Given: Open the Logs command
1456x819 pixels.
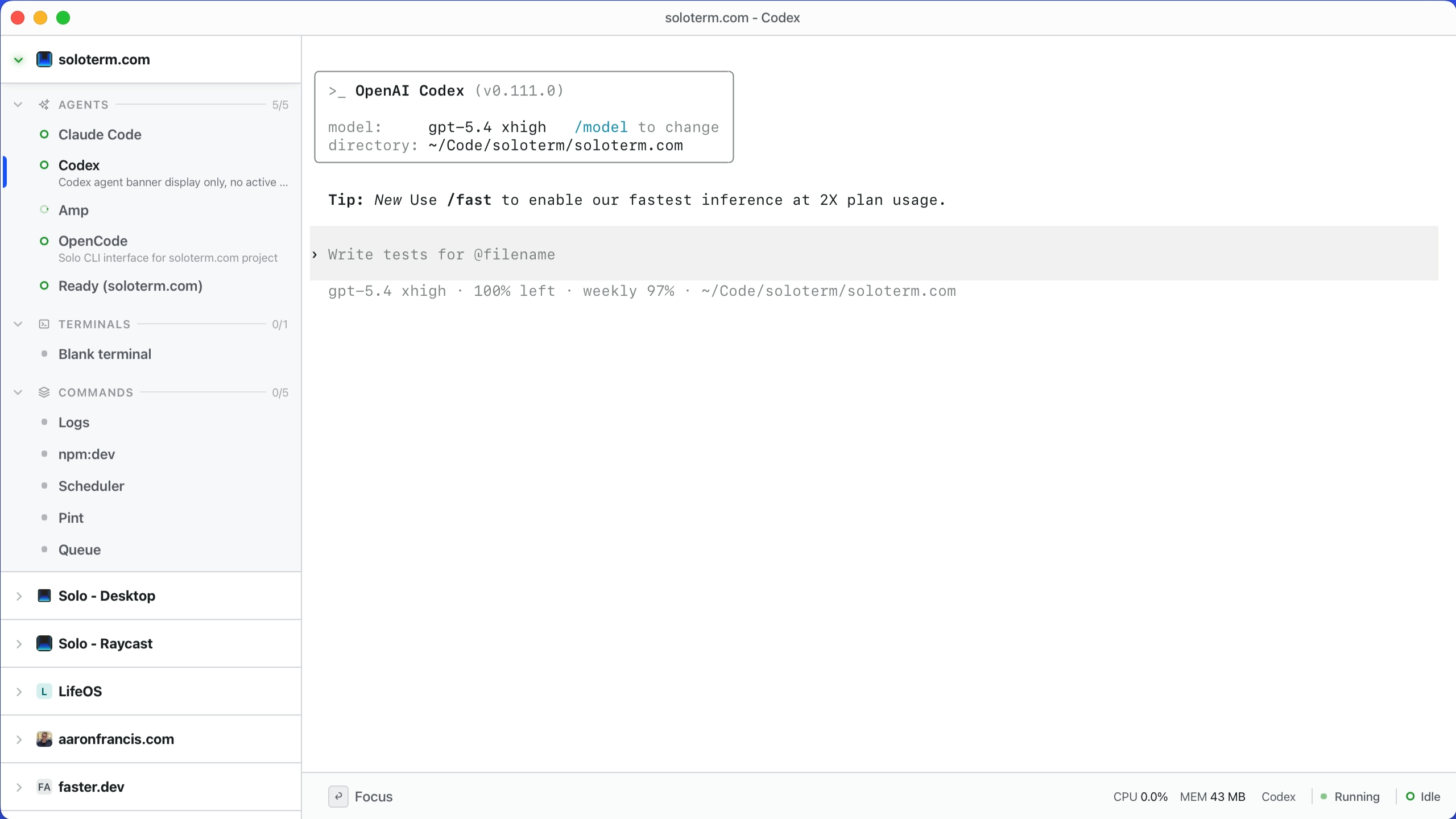Looking at the screenshot, I should 151,422.
